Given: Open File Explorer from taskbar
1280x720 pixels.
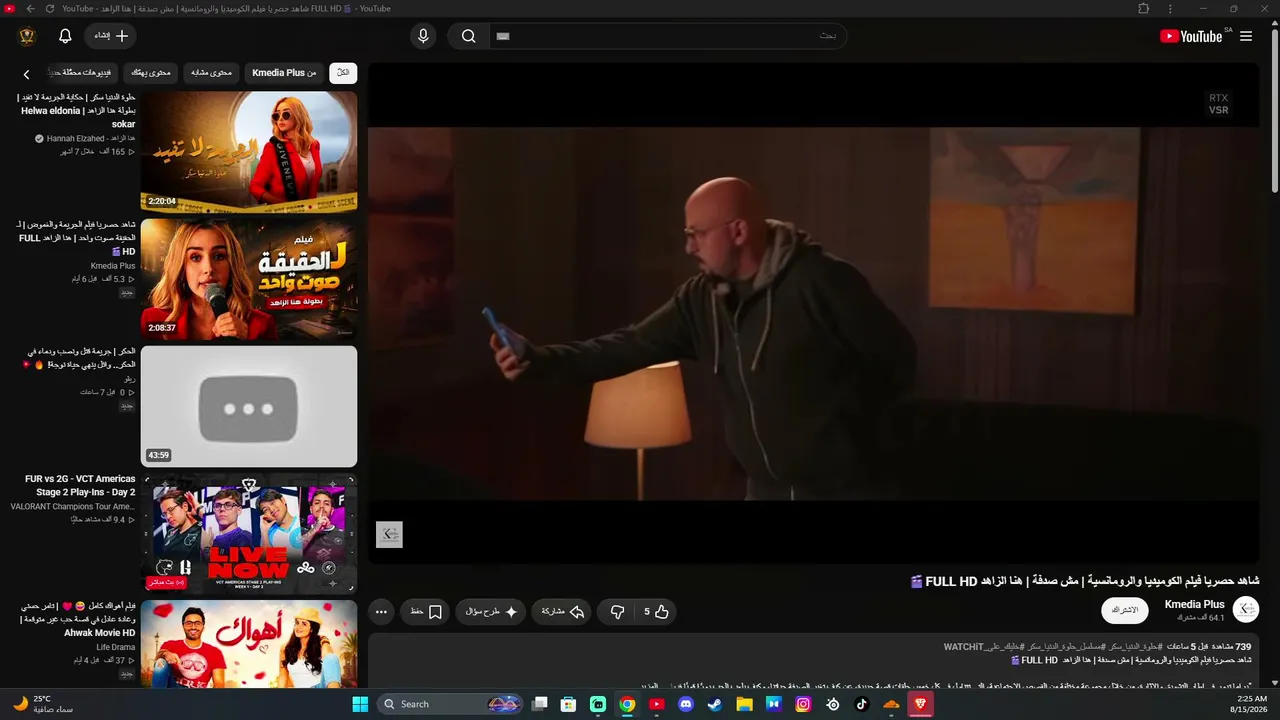Looking at the screenshot, I should [744, 704].
